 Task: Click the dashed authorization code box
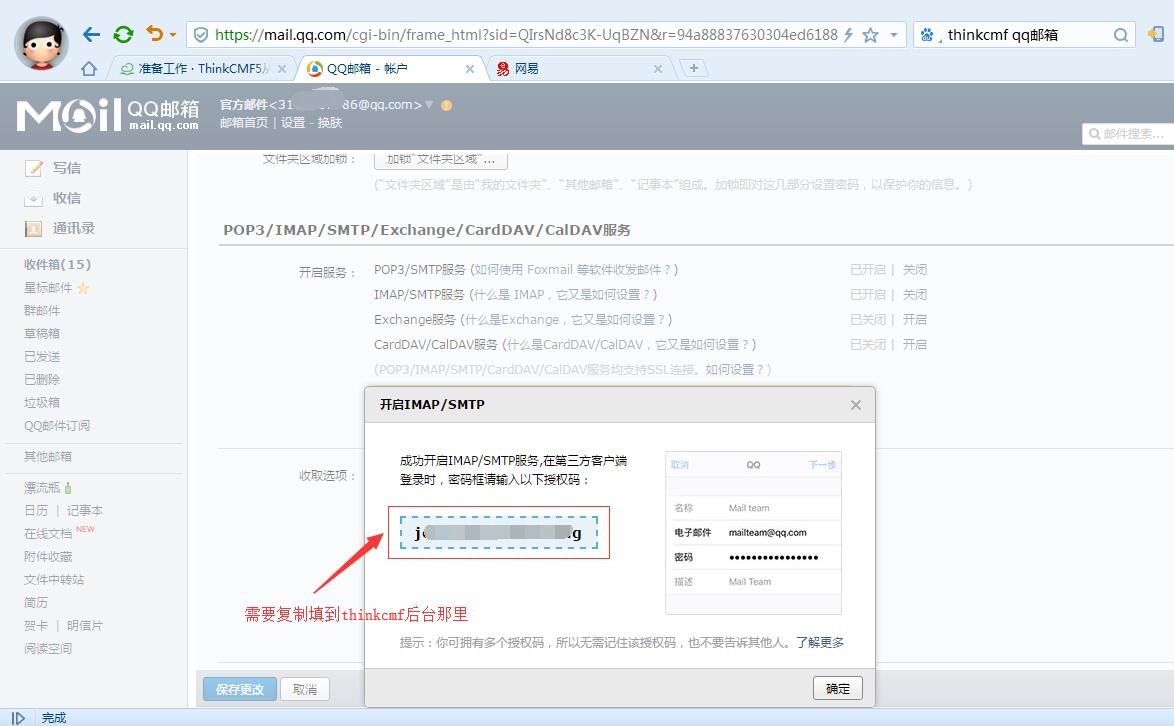(499, 533)
